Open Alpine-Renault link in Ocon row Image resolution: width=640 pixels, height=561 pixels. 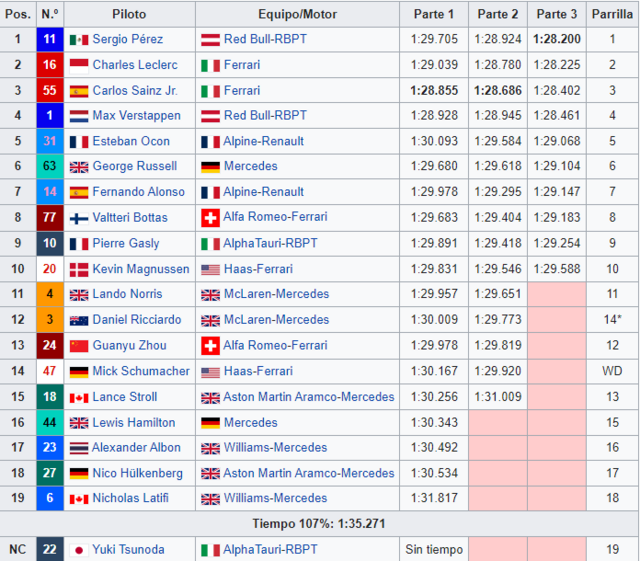pos(263,141)
